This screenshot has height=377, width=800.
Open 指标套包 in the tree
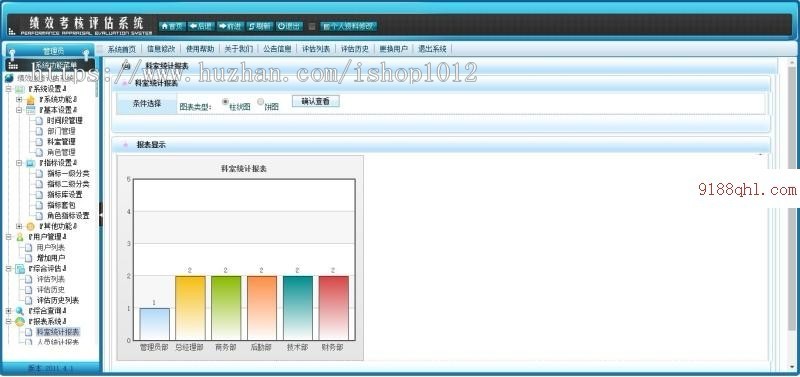[61, 205]
